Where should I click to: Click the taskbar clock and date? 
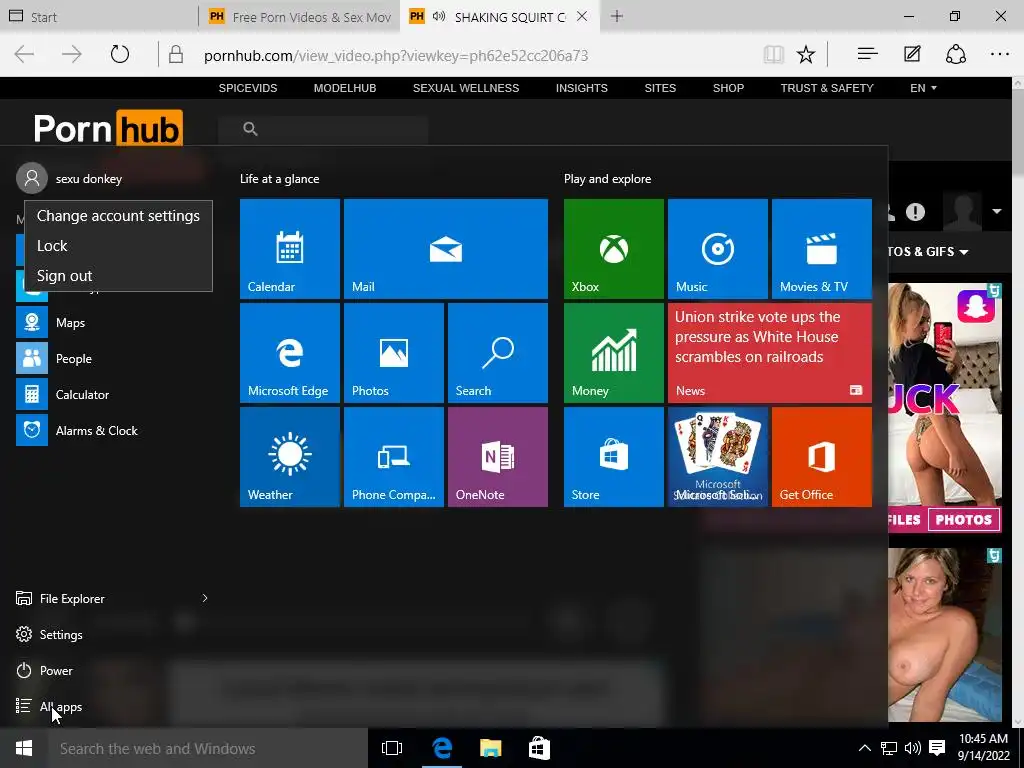coord(984,747)
